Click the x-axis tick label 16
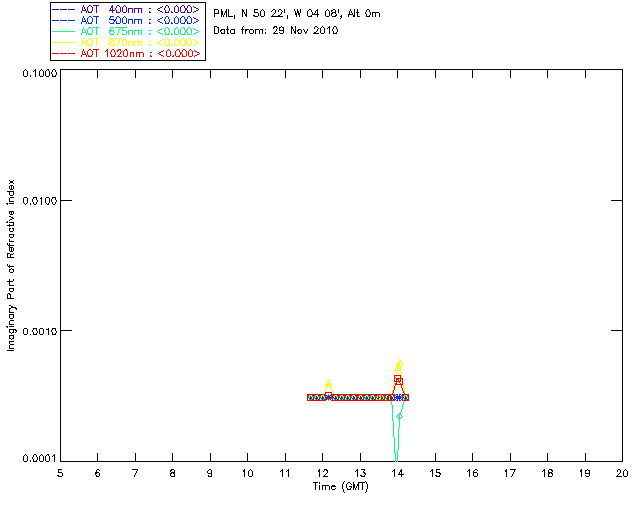 472,474
